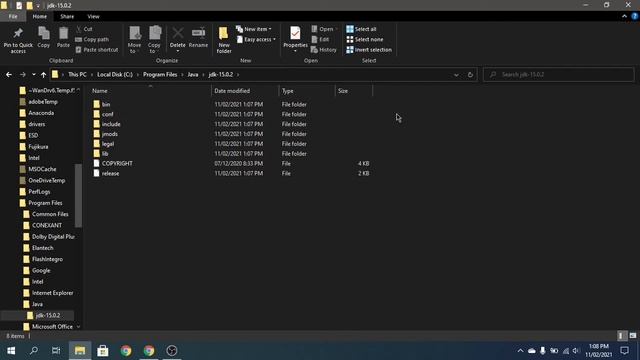
Task: Select the release file
Action: (x=111, y=173)
